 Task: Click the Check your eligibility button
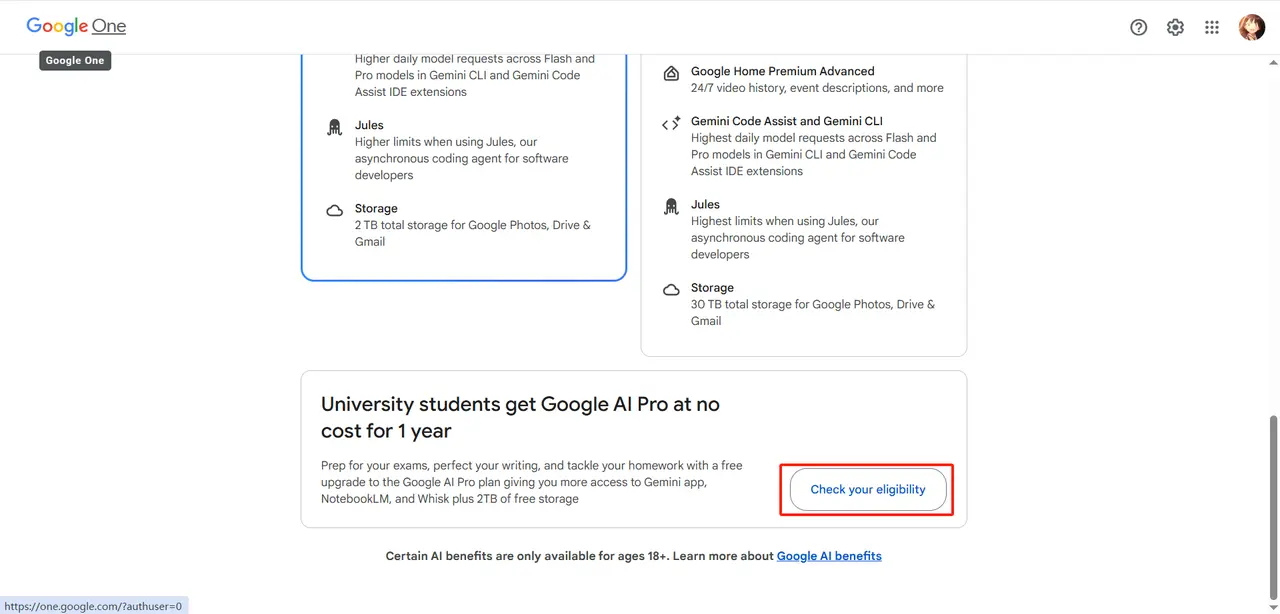coord(867,489)
